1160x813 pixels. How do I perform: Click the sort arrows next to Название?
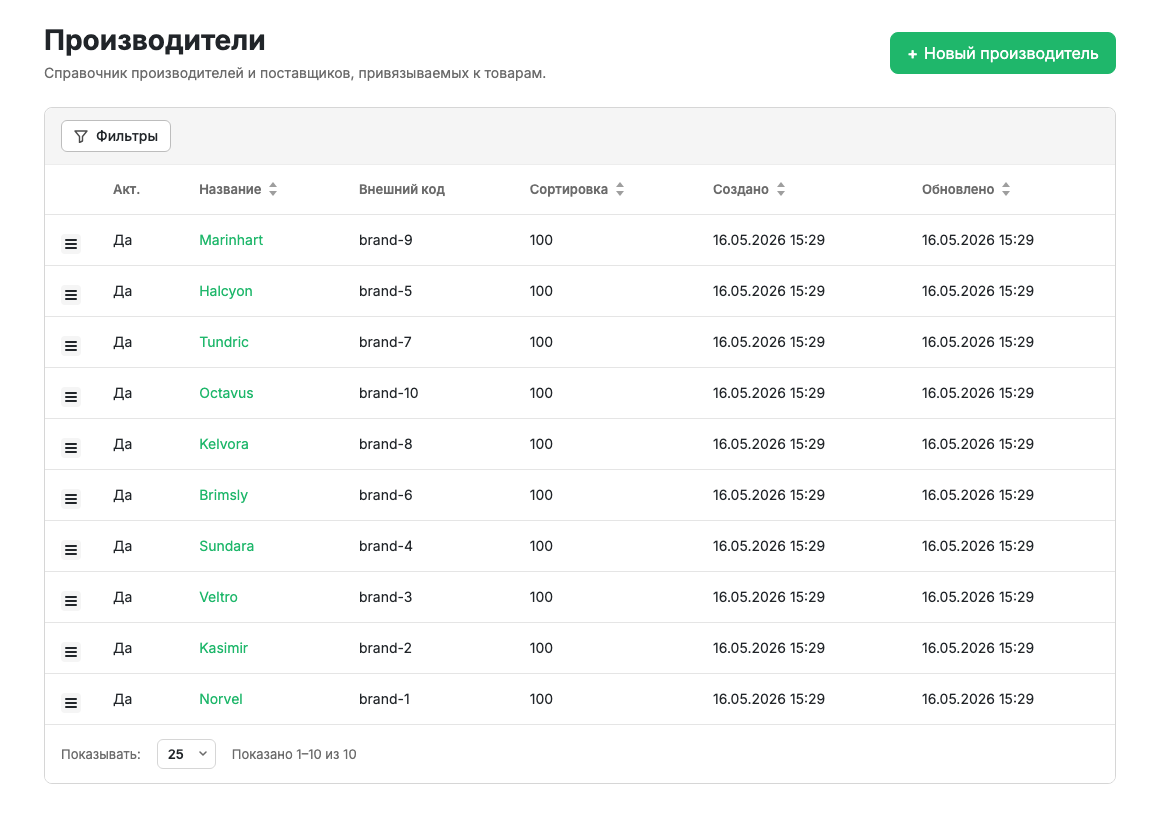[x=273, y=189]
